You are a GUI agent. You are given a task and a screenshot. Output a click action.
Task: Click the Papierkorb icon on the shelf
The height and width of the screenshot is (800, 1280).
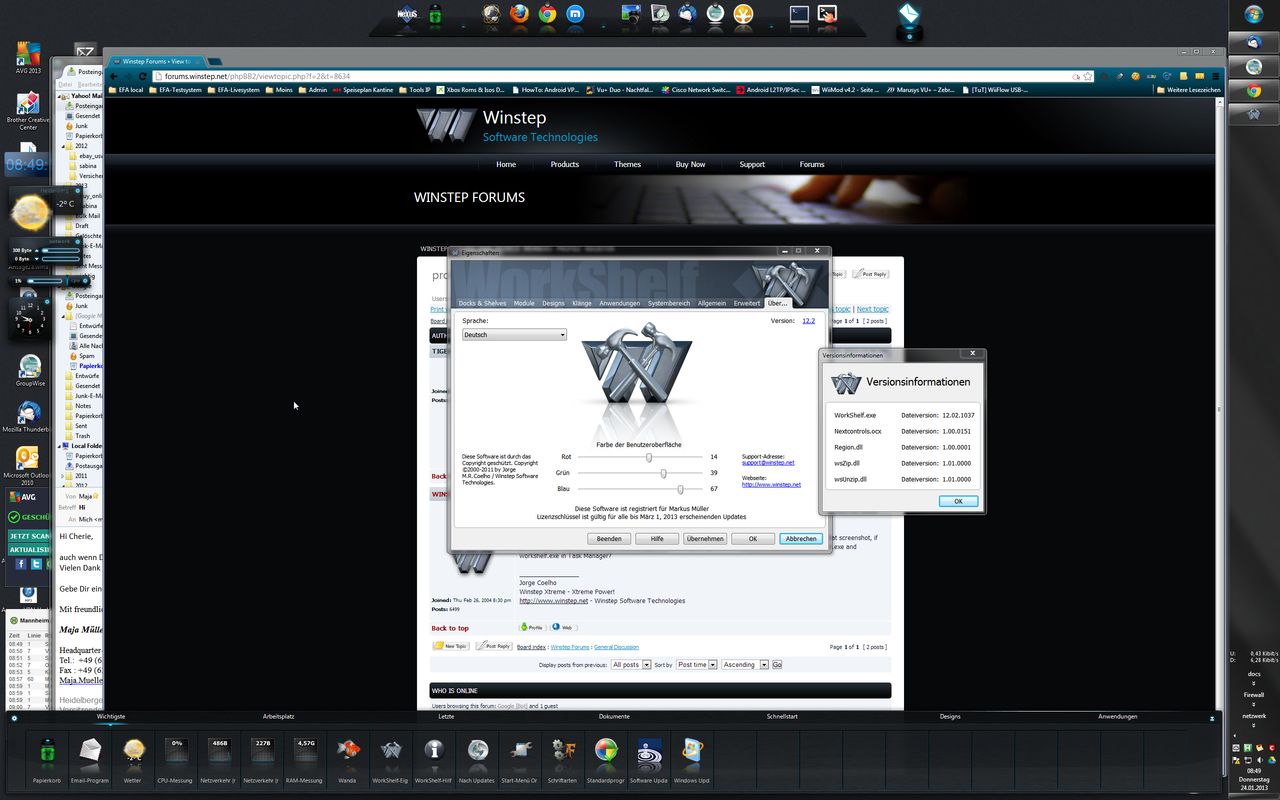47,751
